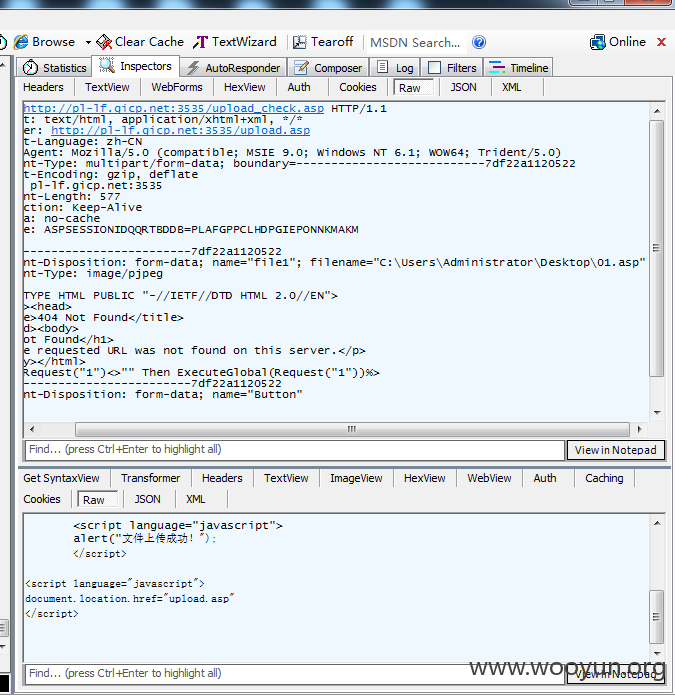
Task: Click the document.location.href response line
Action: point(130,599)
